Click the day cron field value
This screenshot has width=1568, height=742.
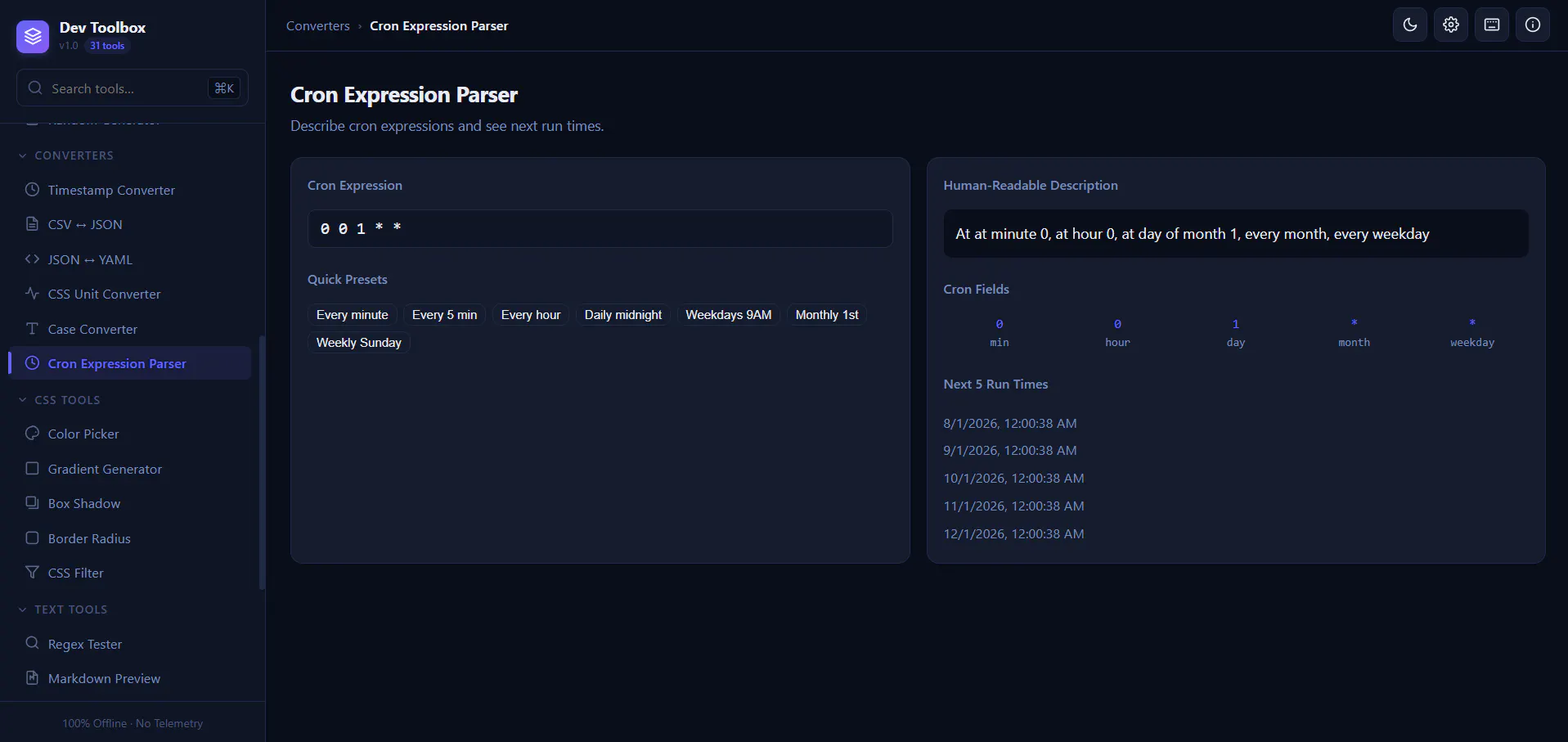1236,324
